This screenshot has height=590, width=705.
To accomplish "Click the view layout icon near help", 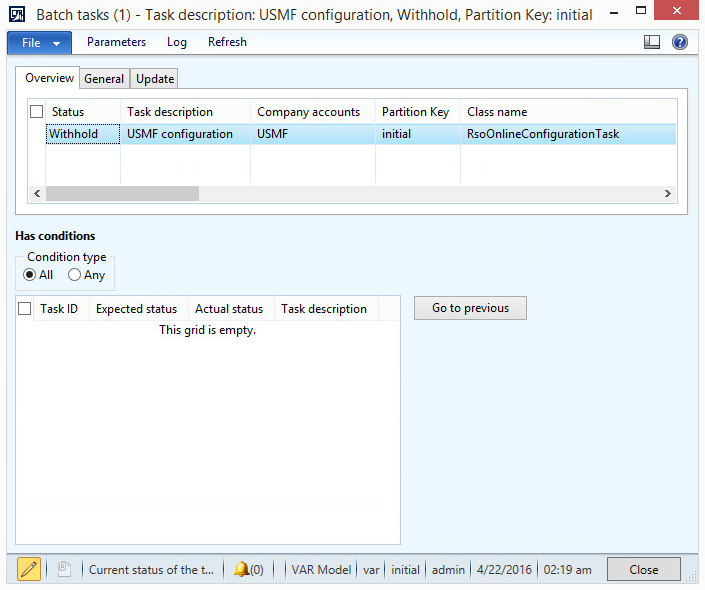I will pyautogui.click(x=652, y=42).
